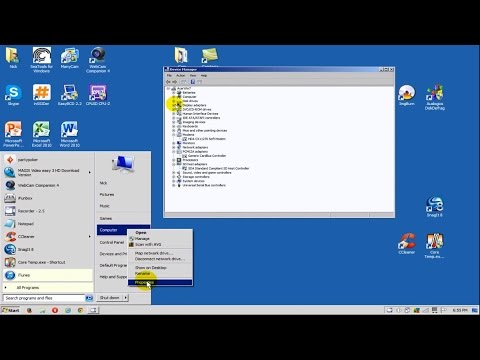
Task: Open CCleaner desktop shortcut on right side
Action: point(407,244)
